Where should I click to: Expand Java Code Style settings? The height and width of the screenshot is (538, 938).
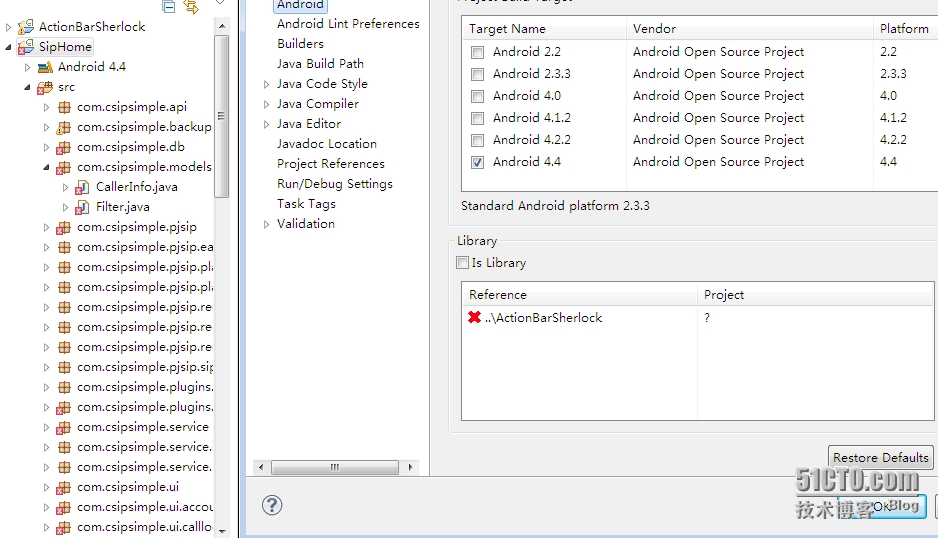[266, 84]
